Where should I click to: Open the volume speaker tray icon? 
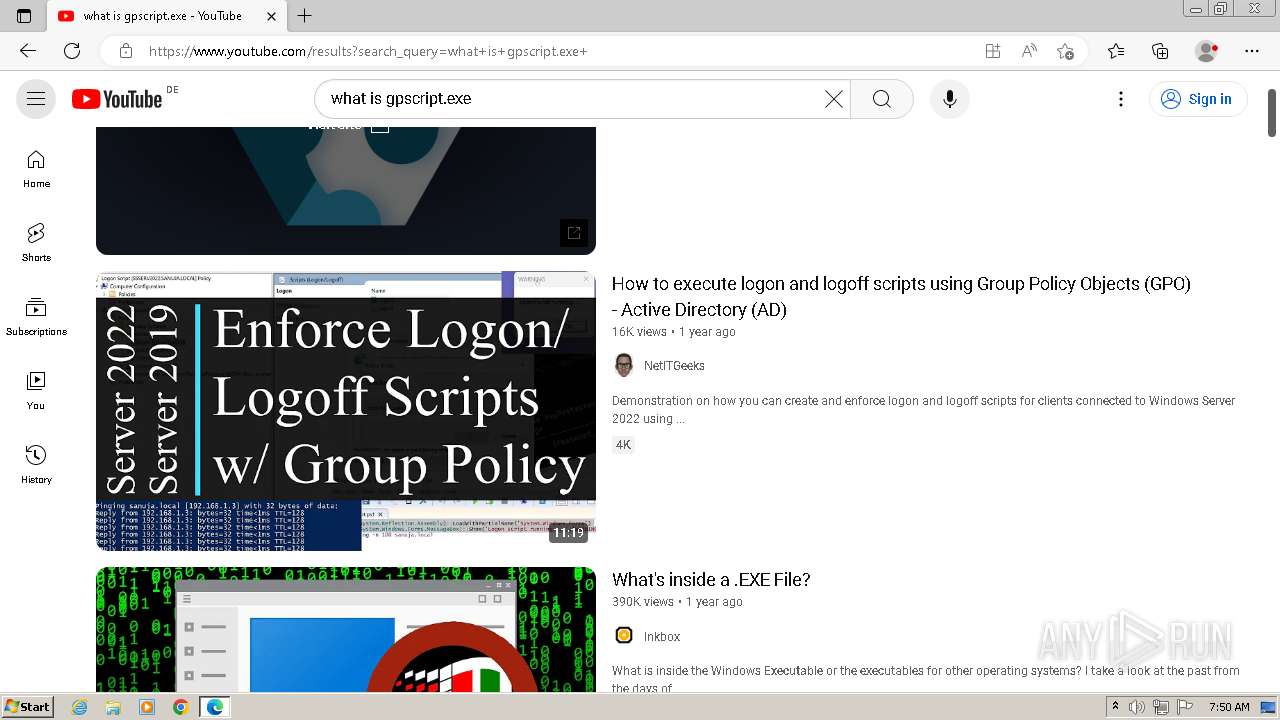1137,707
